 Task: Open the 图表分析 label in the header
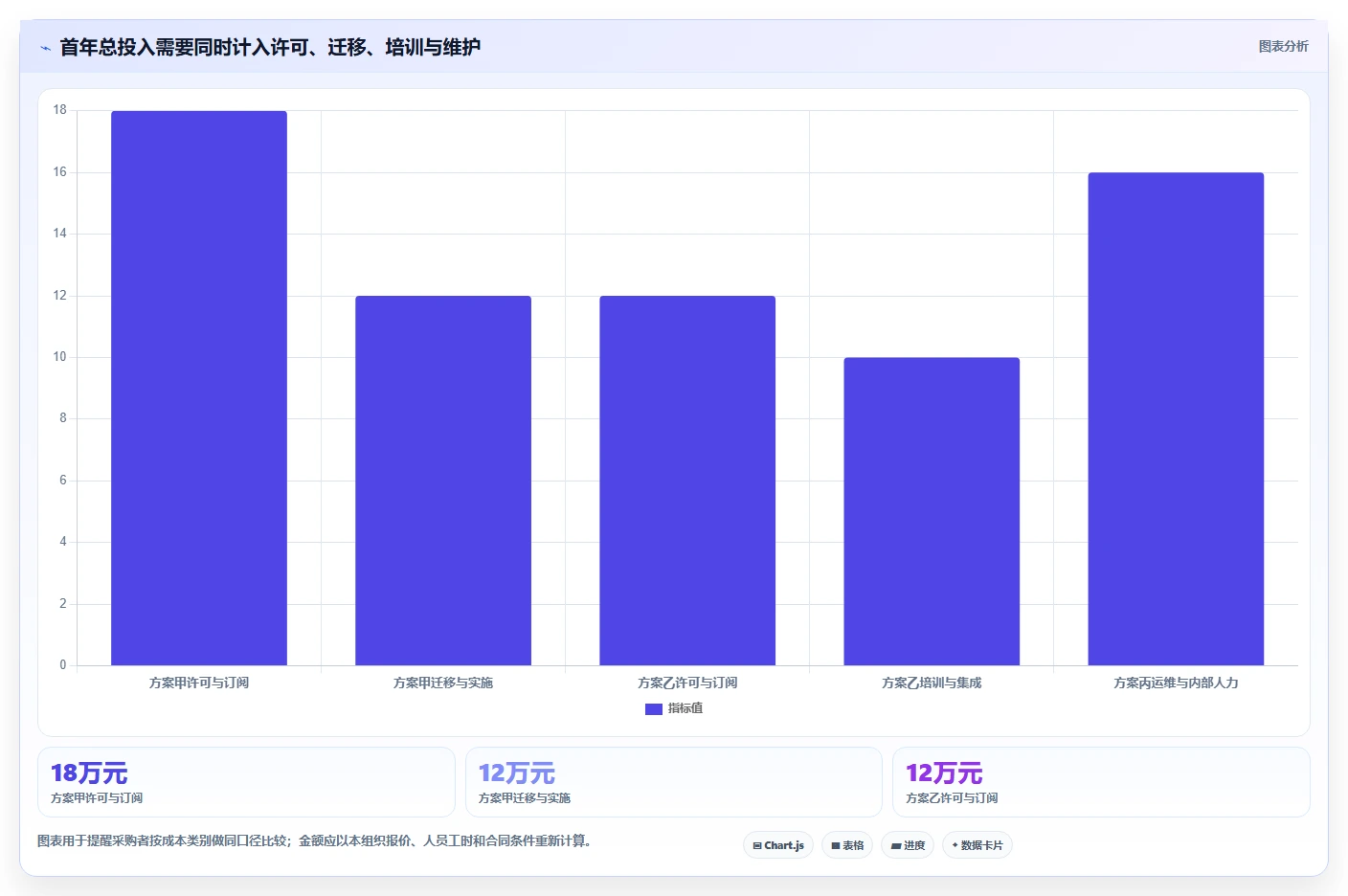[x=1283, y=46]
